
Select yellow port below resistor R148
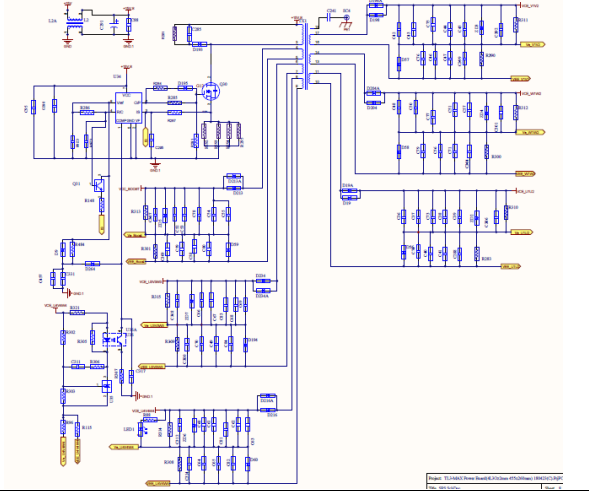click(x=101, y=224)
